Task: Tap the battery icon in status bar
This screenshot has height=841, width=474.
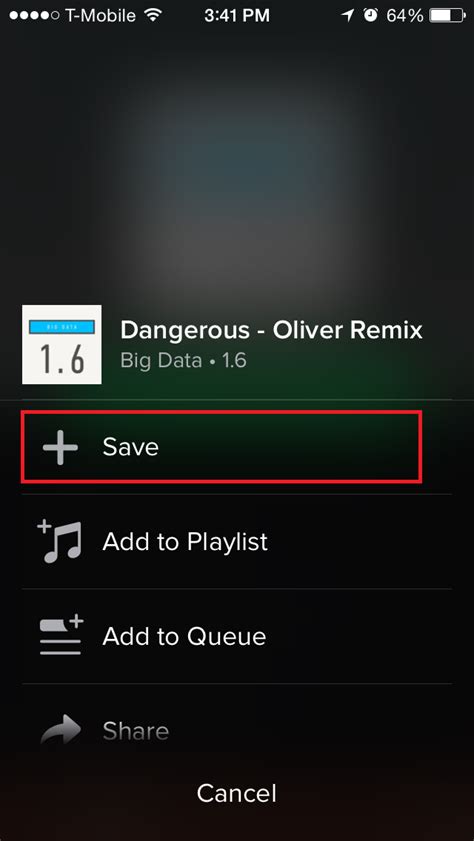Action: tap(447, 16)
